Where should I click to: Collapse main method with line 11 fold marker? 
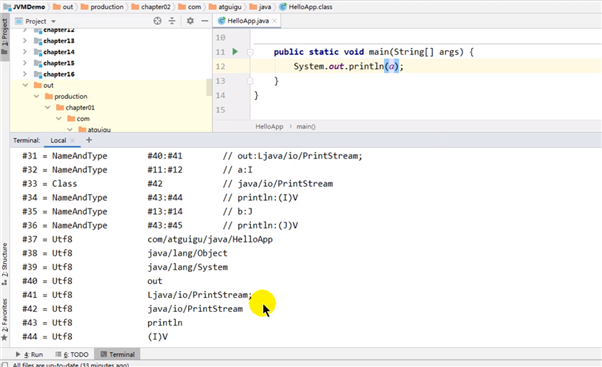250,52
